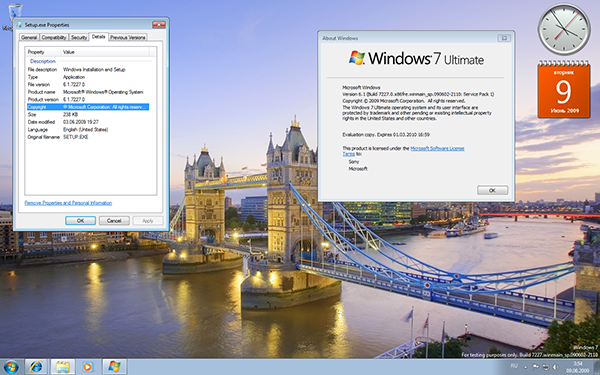The width and height of the screenshot is (600, 375).
Task: Click the Action Center flag tray icon
Action: click(x=535, y=367)
